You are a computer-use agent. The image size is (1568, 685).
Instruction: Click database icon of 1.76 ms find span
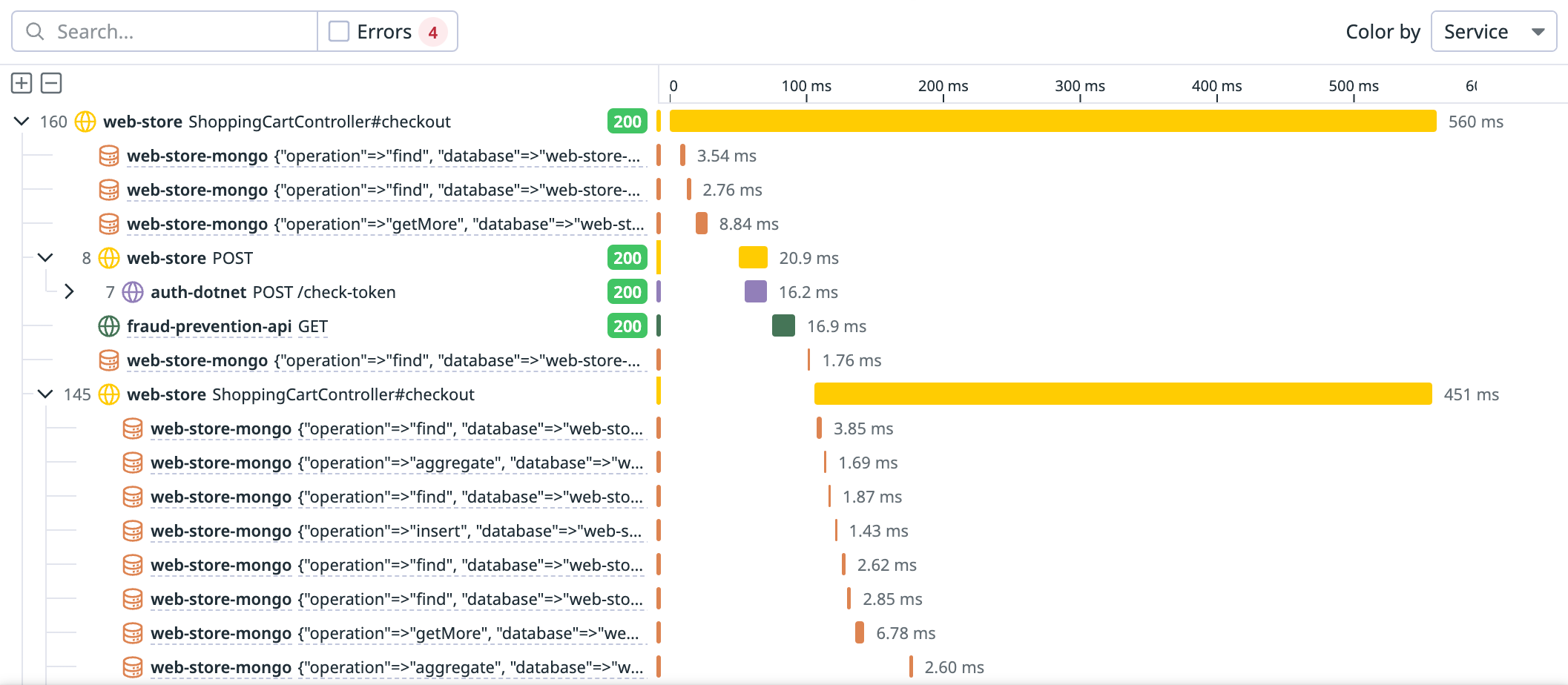coord(109,360)
